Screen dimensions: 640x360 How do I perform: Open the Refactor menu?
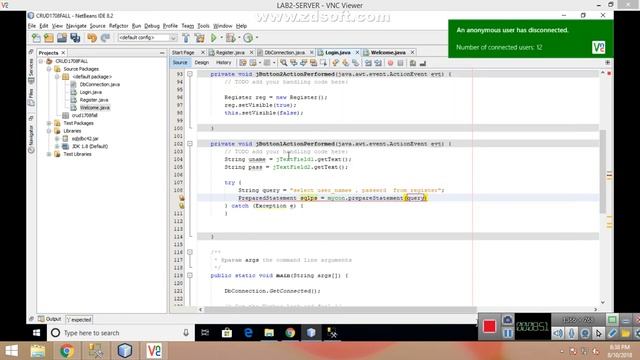119,26
